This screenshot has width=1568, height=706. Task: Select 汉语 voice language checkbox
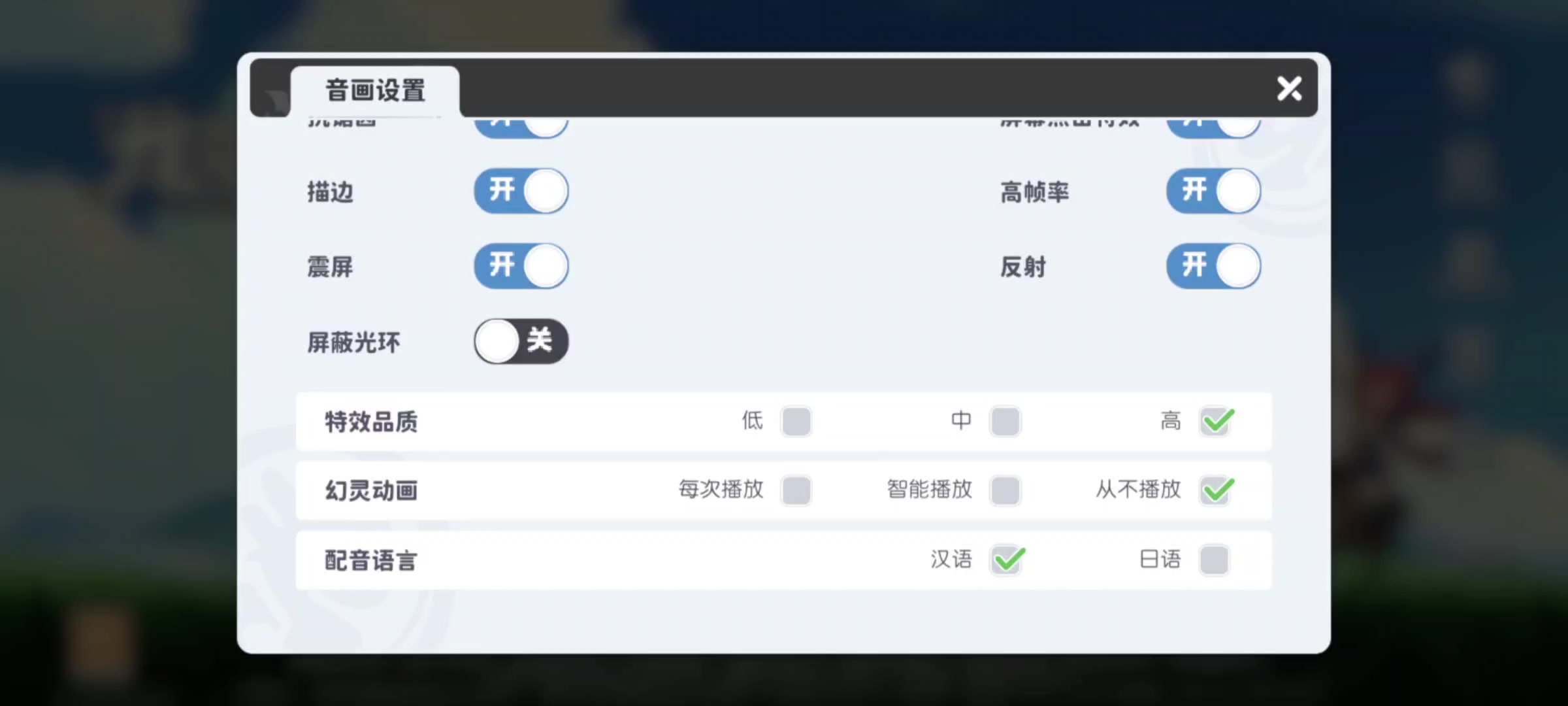tap(1007, 560)
